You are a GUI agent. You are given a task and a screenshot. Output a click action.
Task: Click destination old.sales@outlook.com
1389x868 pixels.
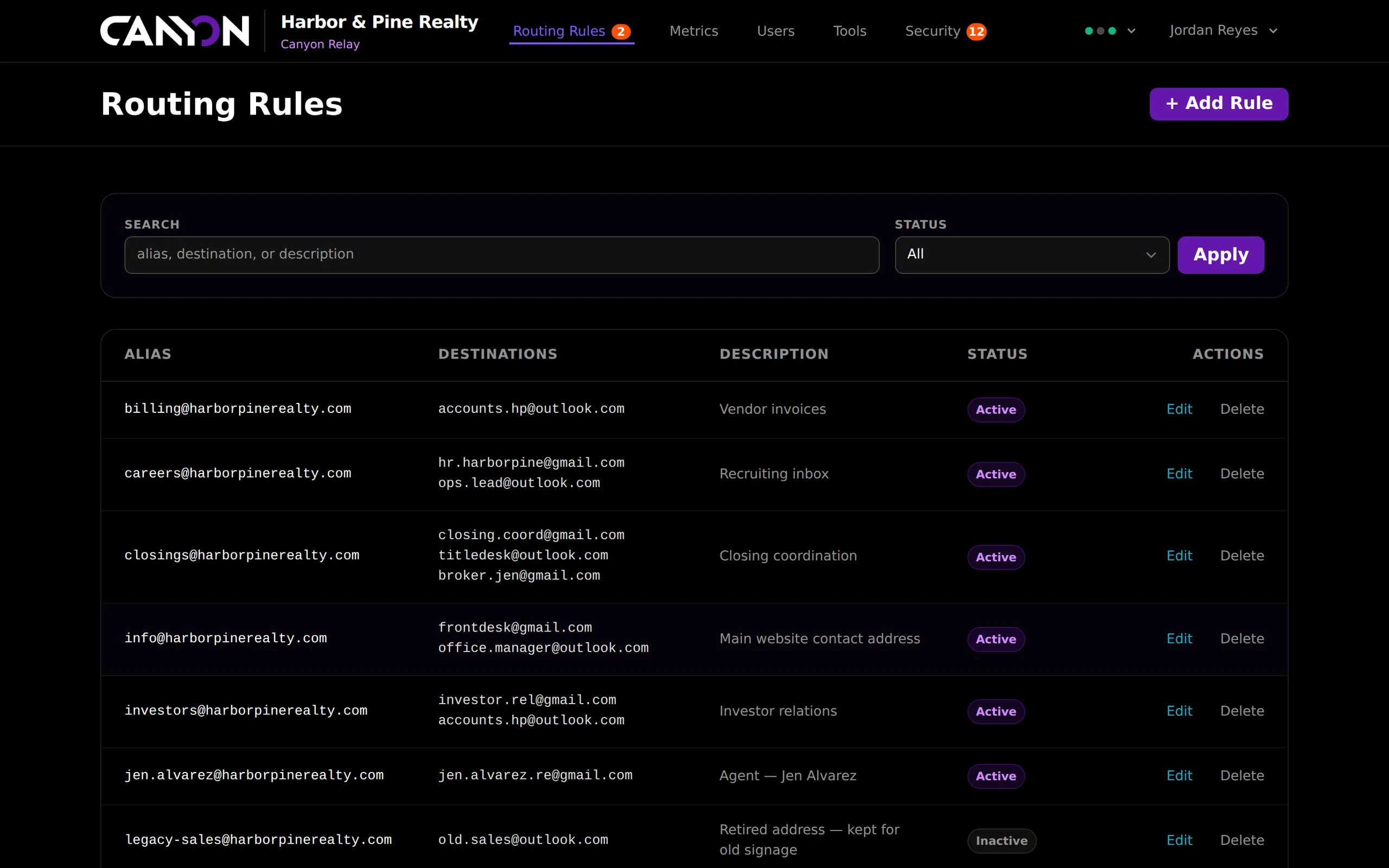(x=523, y=840)
